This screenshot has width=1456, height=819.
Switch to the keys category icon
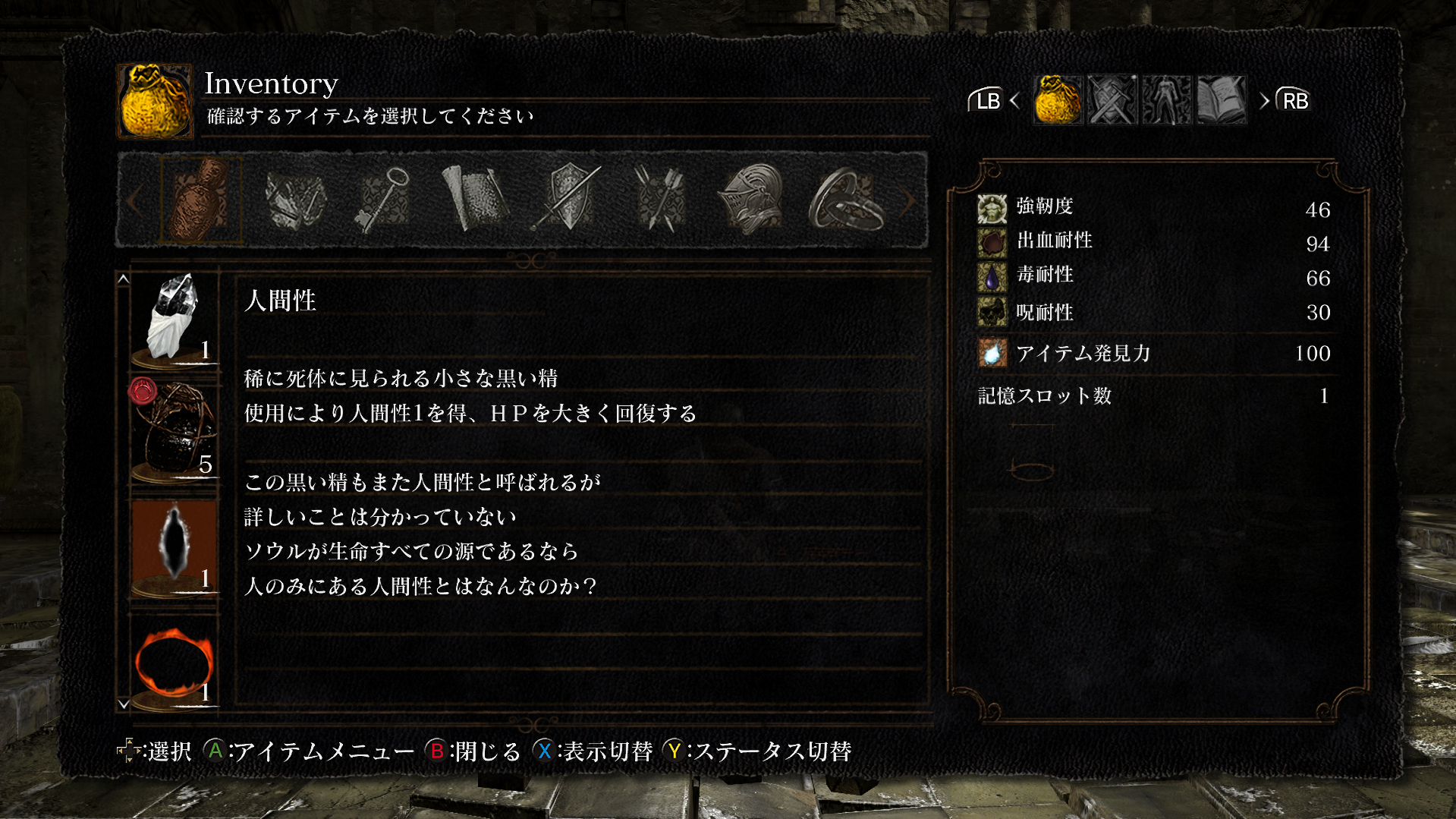click(383, 200)
